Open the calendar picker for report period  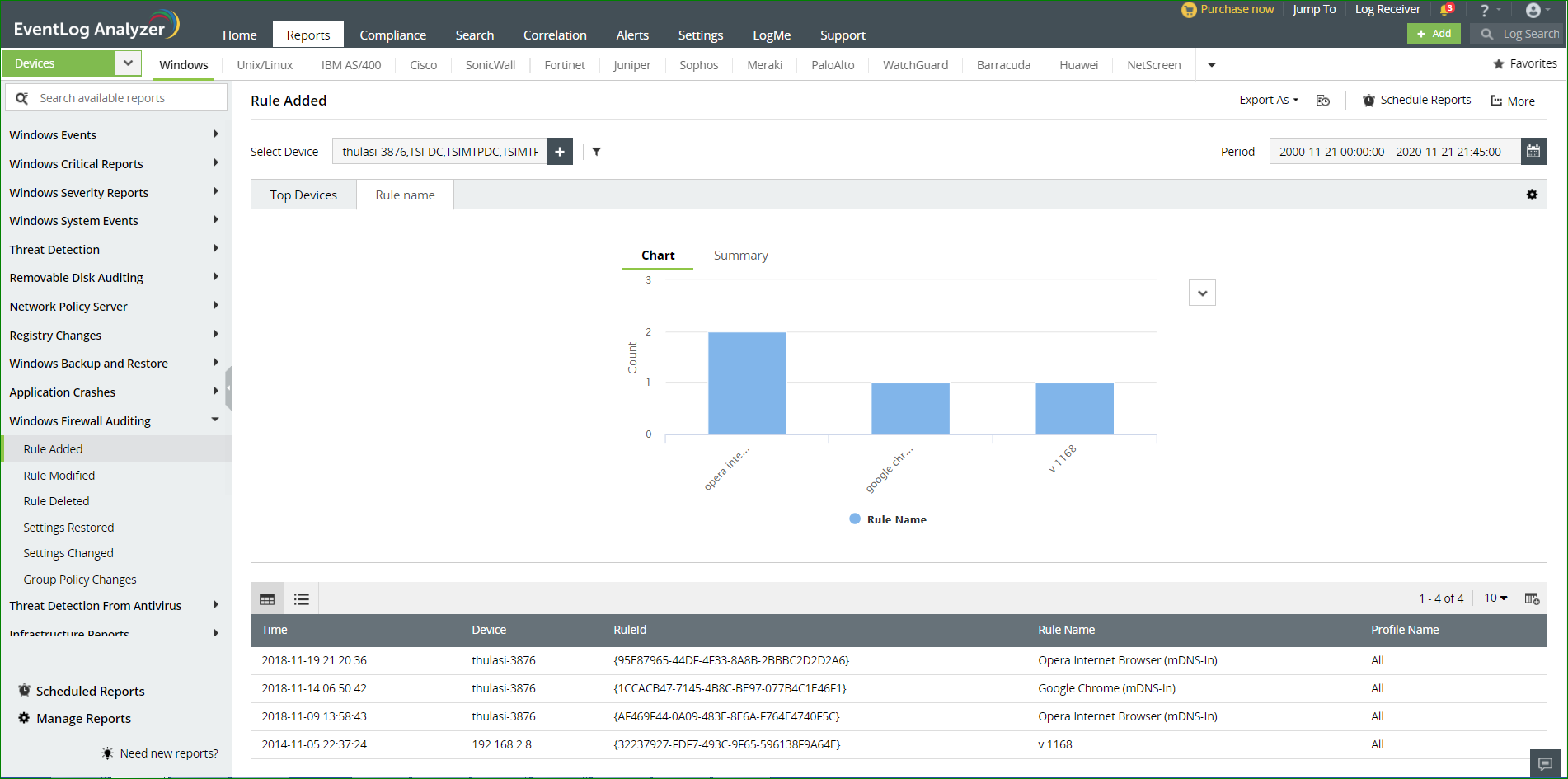point(1533,151)
